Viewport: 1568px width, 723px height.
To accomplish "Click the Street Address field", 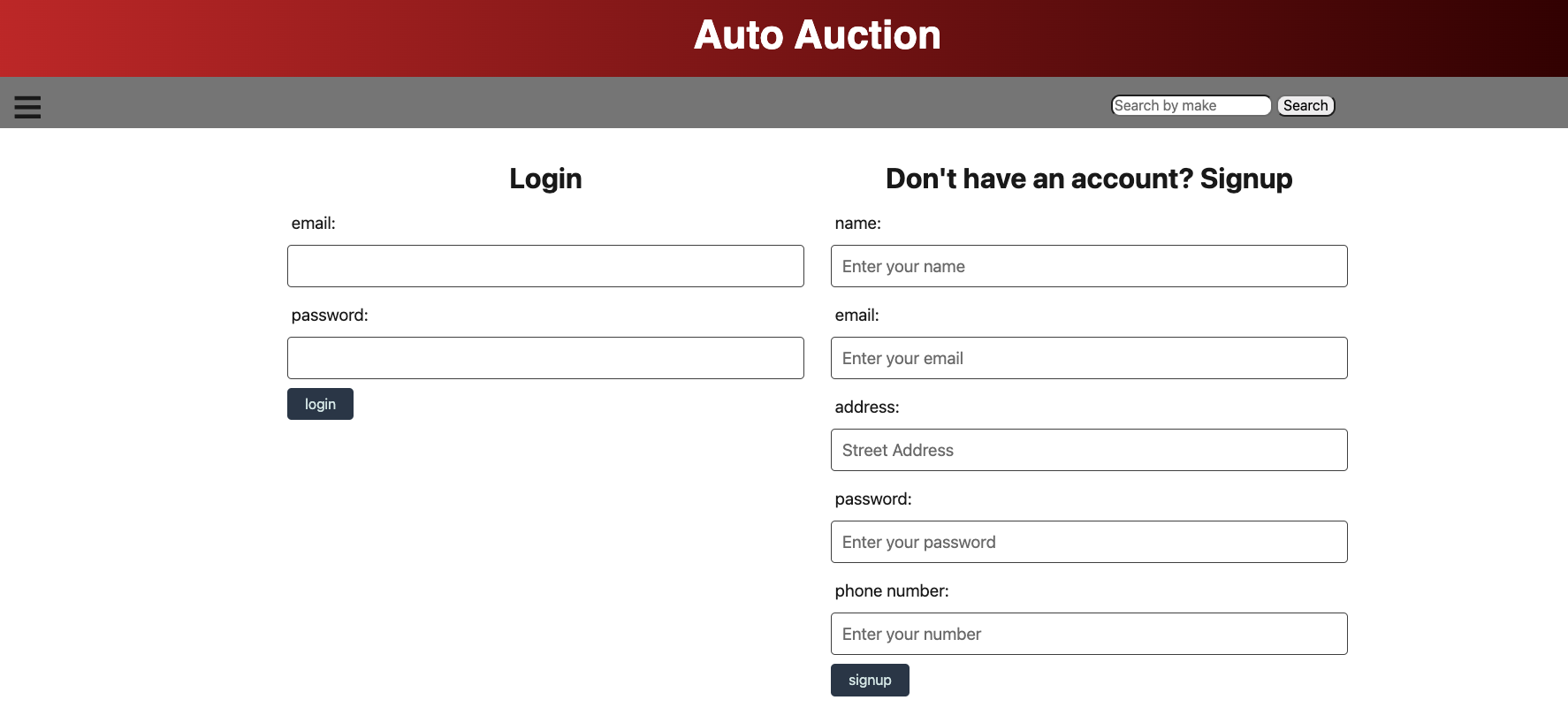I will pos(1089,449).
